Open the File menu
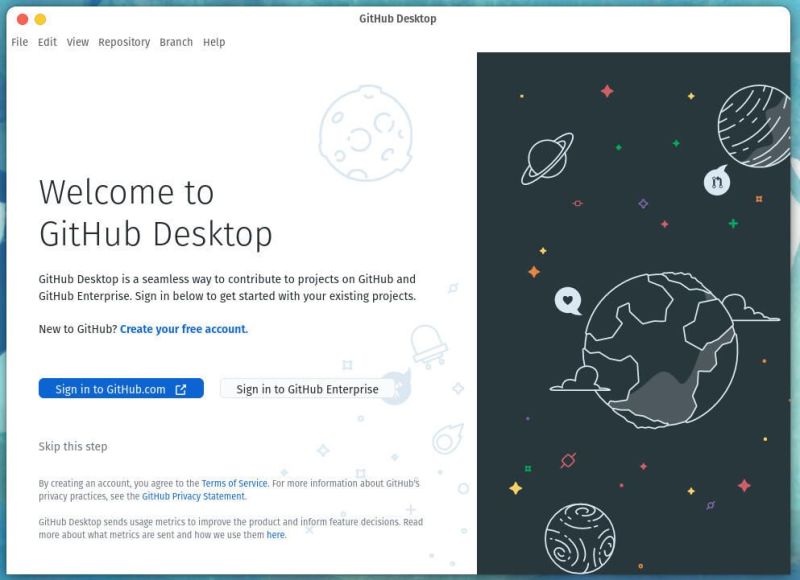Viewport: 800px width, 580px height. [x=18, y=42]
